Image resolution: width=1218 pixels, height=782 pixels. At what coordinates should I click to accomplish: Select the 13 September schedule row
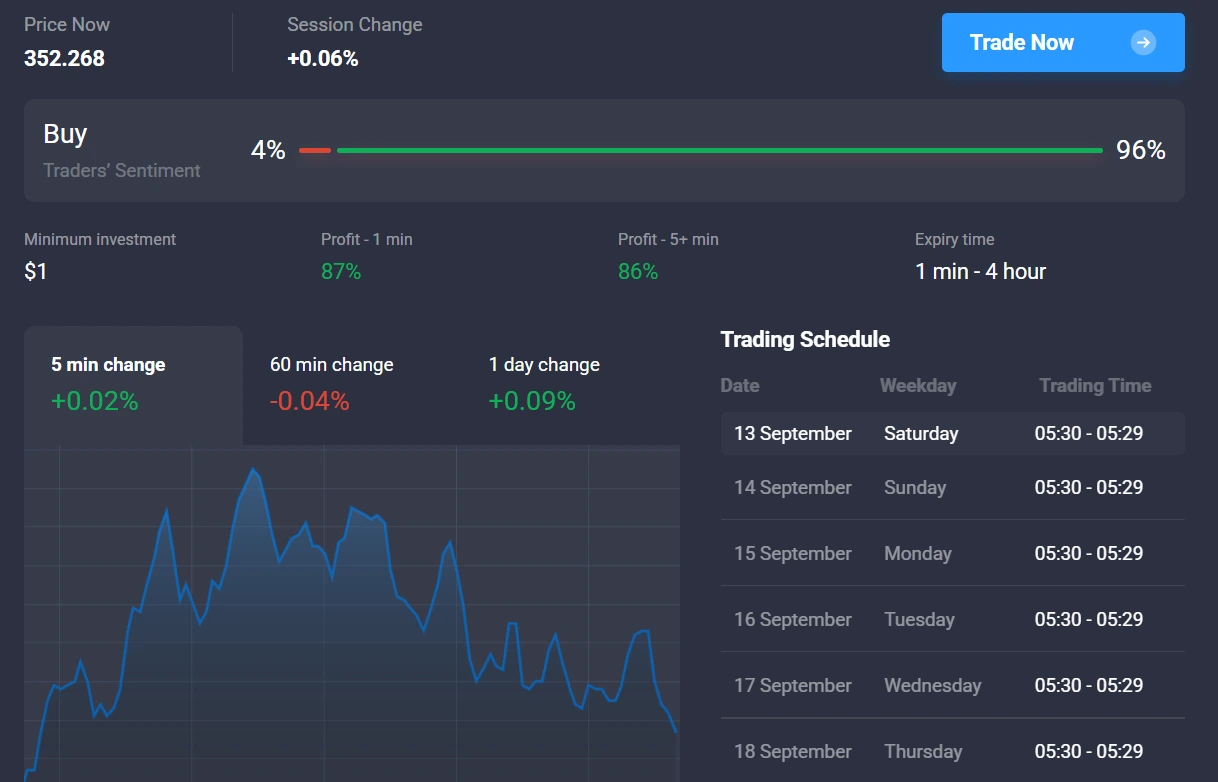[952, 434]
